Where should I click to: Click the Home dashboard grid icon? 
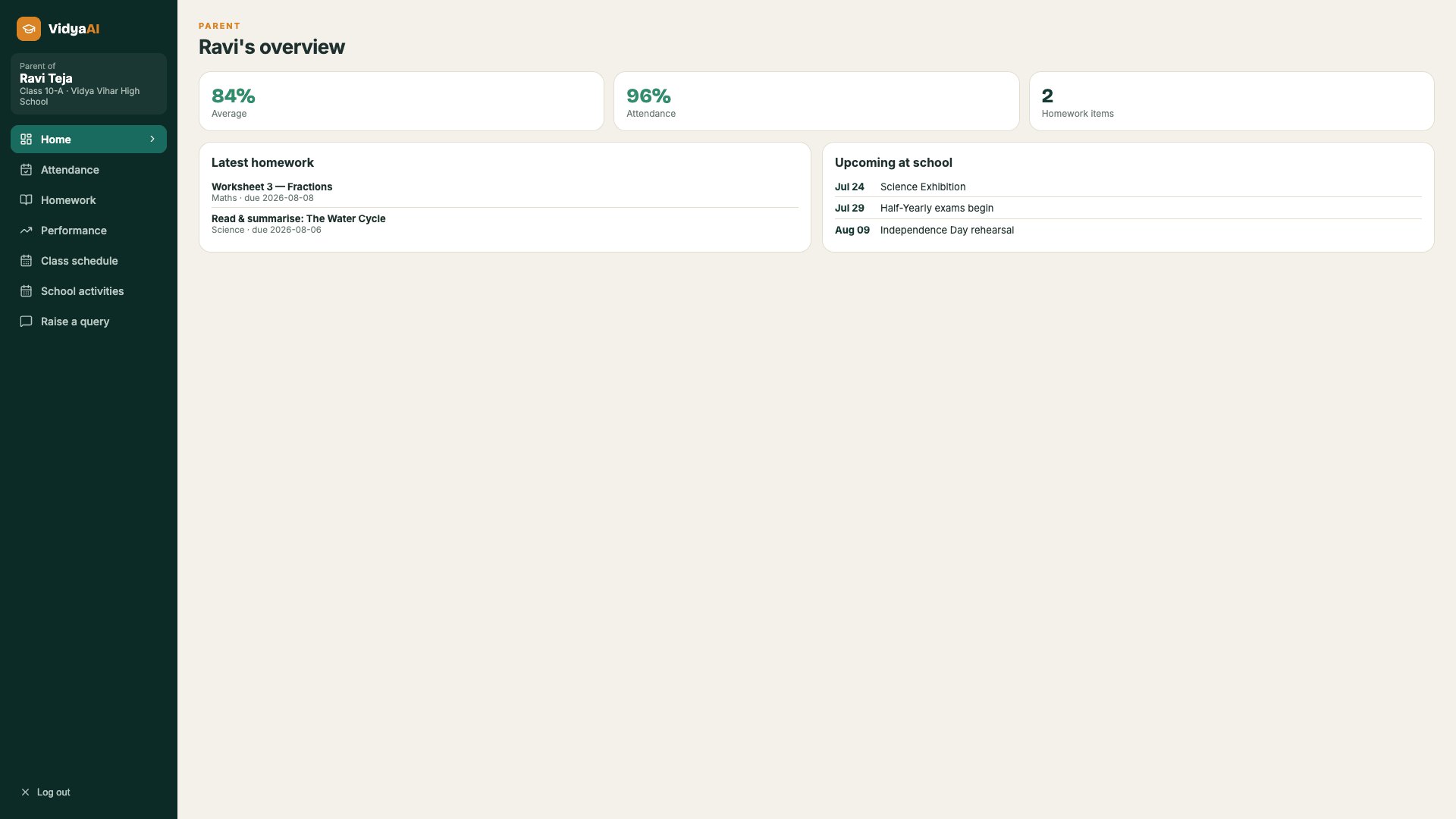(26, 140)
